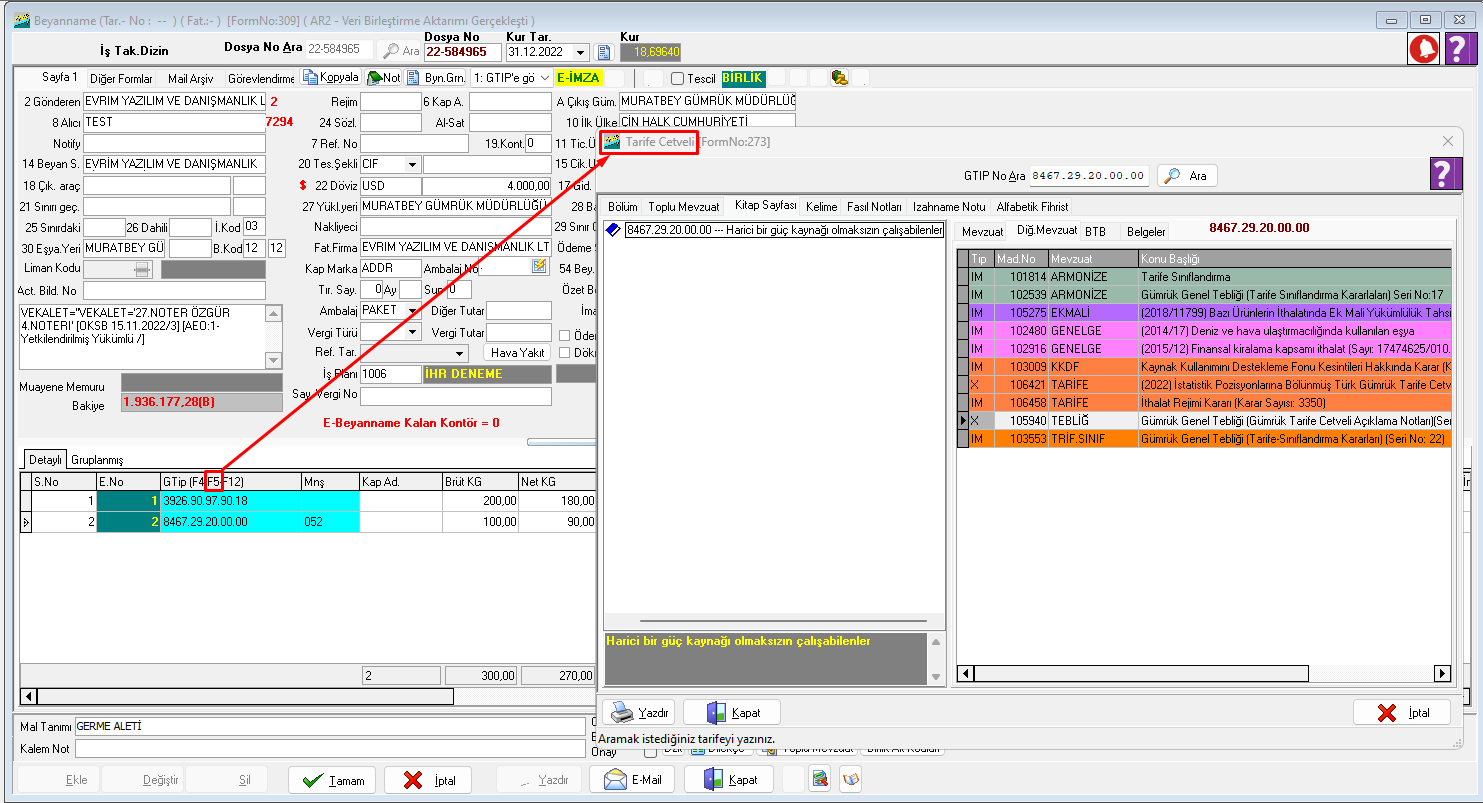The height and width of the screenshot is (803, 1483).
Task: Toggle the checkbox next to Onay
Action: pyautogui.click(x=650, y=752)
